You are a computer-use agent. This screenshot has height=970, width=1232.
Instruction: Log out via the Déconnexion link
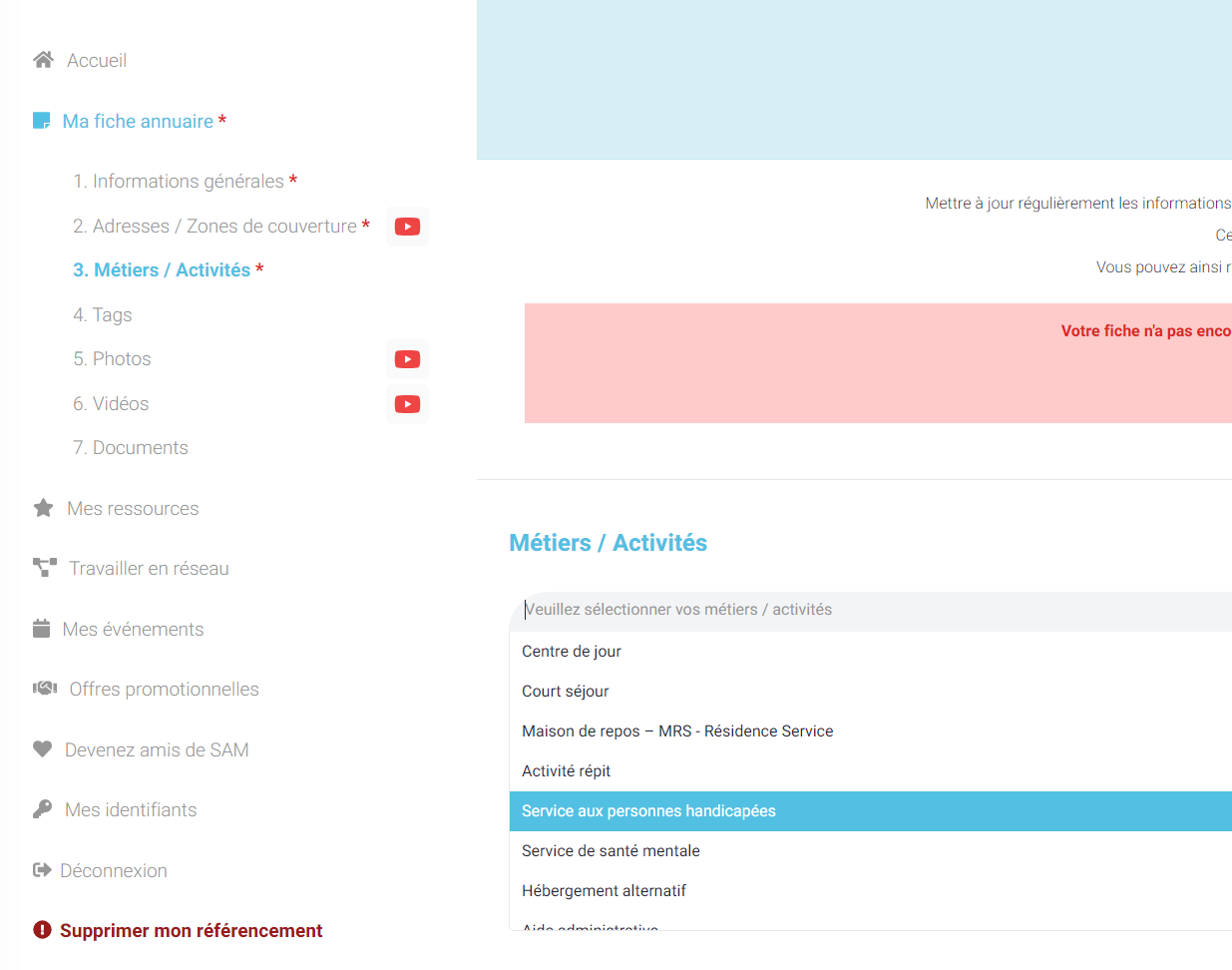(113, 871)
